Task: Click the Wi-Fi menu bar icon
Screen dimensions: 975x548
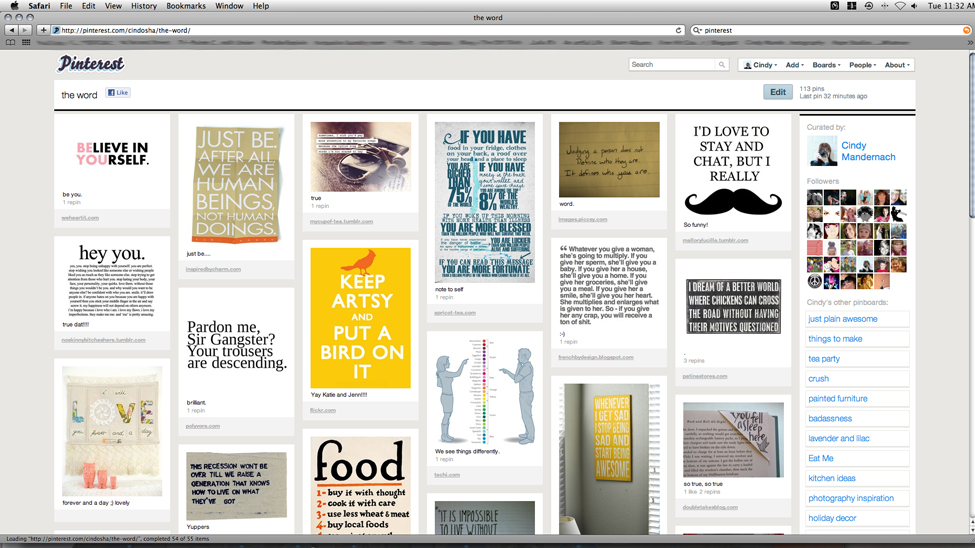Action: point(900,6)
